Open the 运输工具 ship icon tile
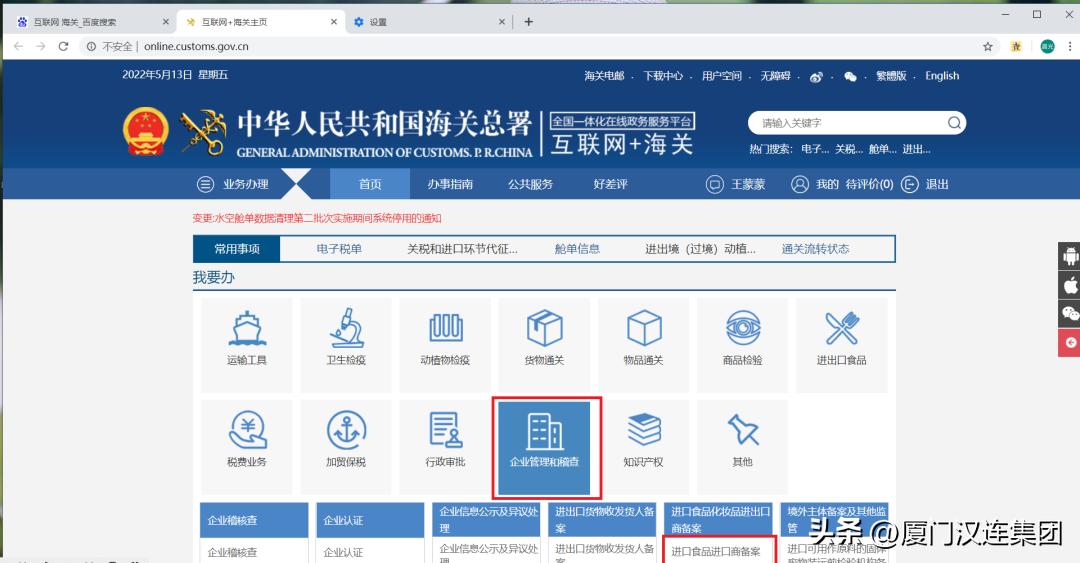Image resolution: width=1080 pixels, height=563 pixels. tap(247, 345)
